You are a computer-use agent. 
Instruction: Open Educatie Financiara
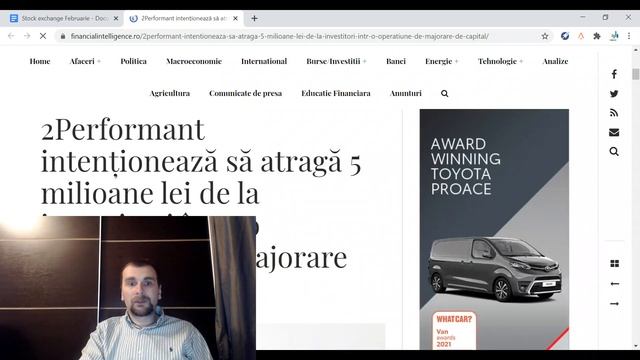tap(336, 93)
